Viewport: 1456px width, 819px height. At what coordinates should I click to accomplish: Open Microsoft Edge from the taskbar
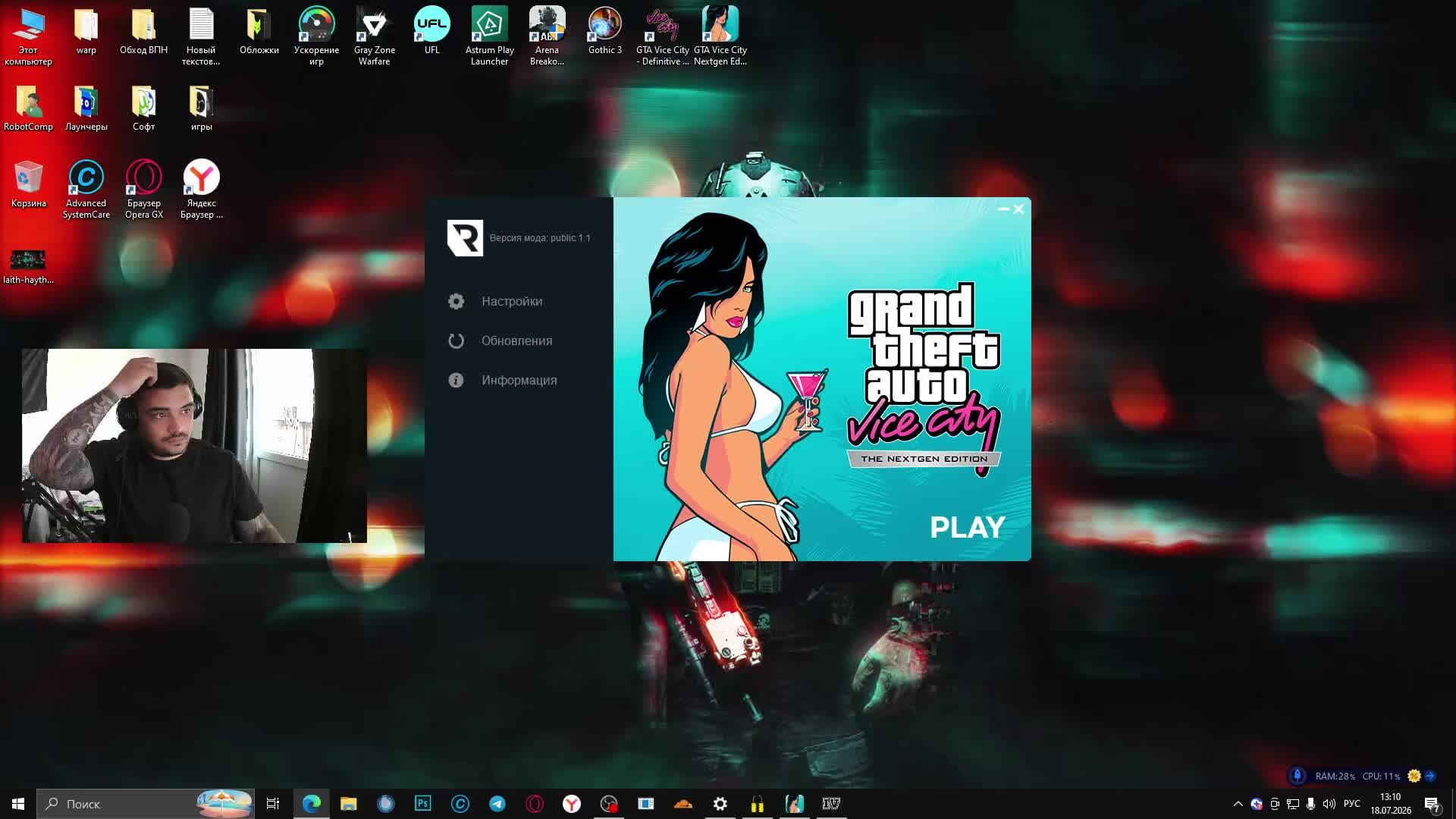click(311, 804)
